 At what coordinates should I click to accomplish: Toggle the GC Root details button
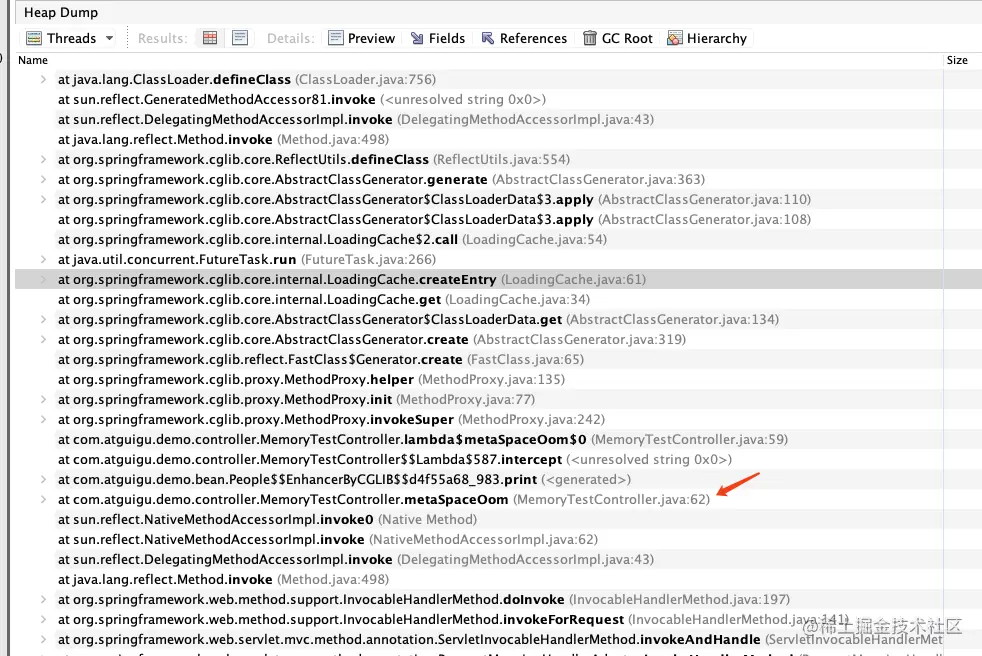[x=618, y=38]
